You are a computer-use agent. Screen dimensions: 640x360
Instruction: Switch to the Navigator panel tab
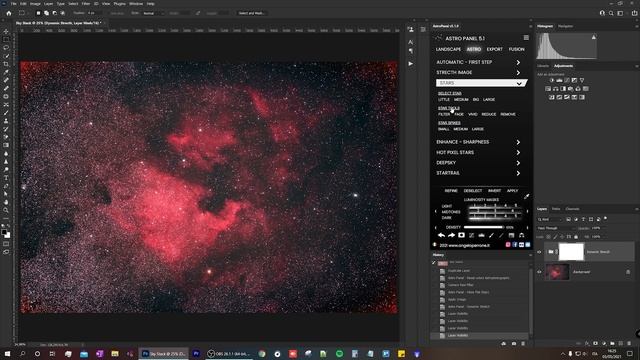pyautogui.click(x=565, y=26)
